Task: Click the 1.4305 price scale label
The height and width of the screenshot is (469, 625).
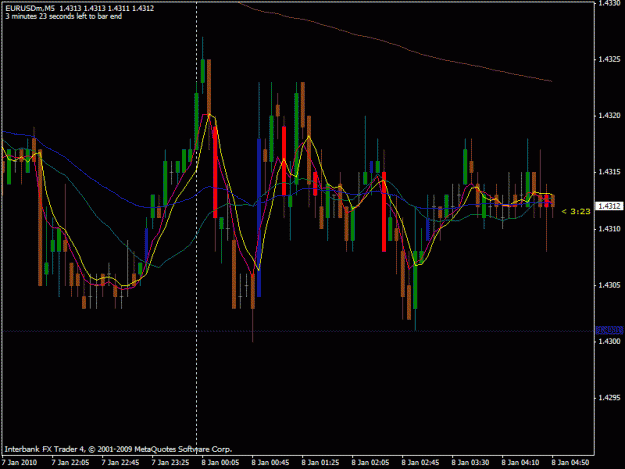Action: [x=609, y=285]
